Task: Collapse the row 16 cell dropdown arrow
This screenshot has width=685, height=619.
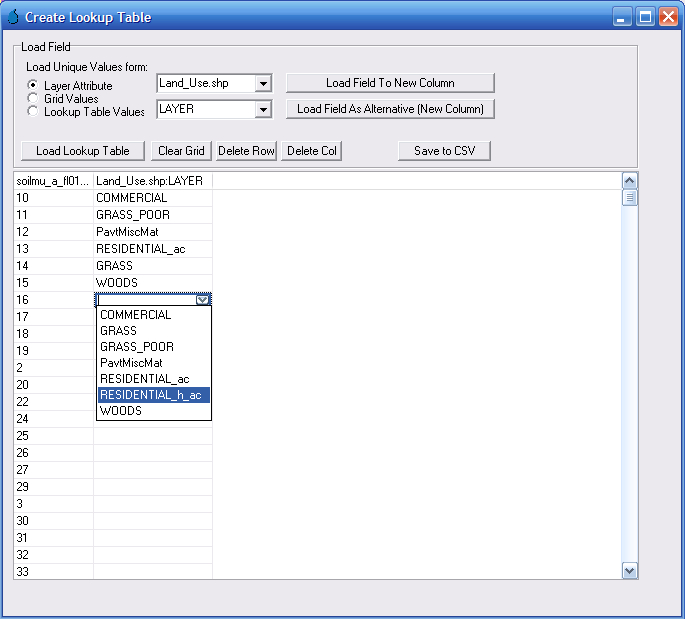Action: pyautogui.click(x=203, y=299)
